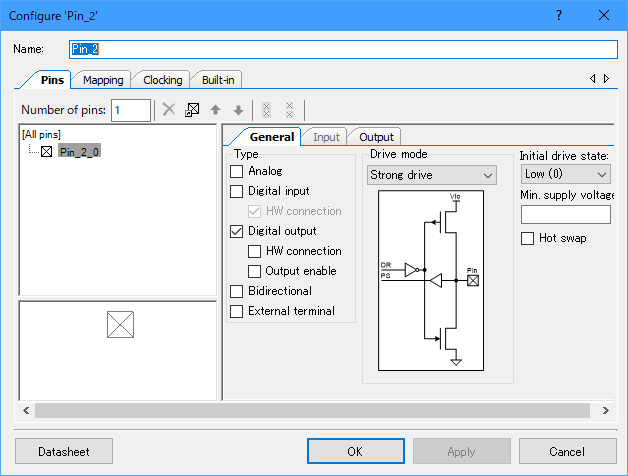The width and height of the screenshot is (628, 476).
Task: Open the Datasheet
Action: pos(64,451)
